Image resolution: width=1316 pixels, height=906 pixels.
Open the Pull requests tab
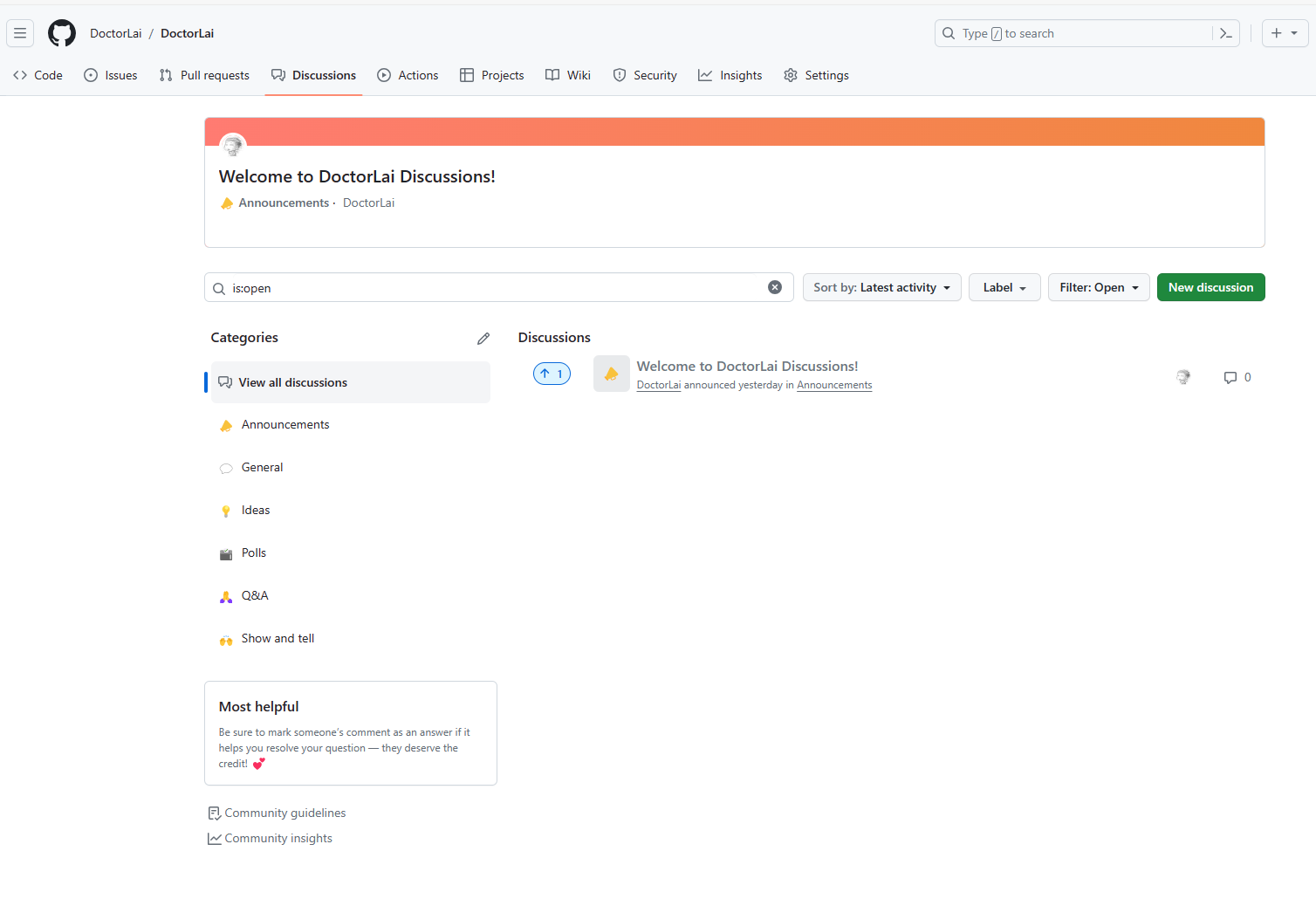[x=204, y=75]
